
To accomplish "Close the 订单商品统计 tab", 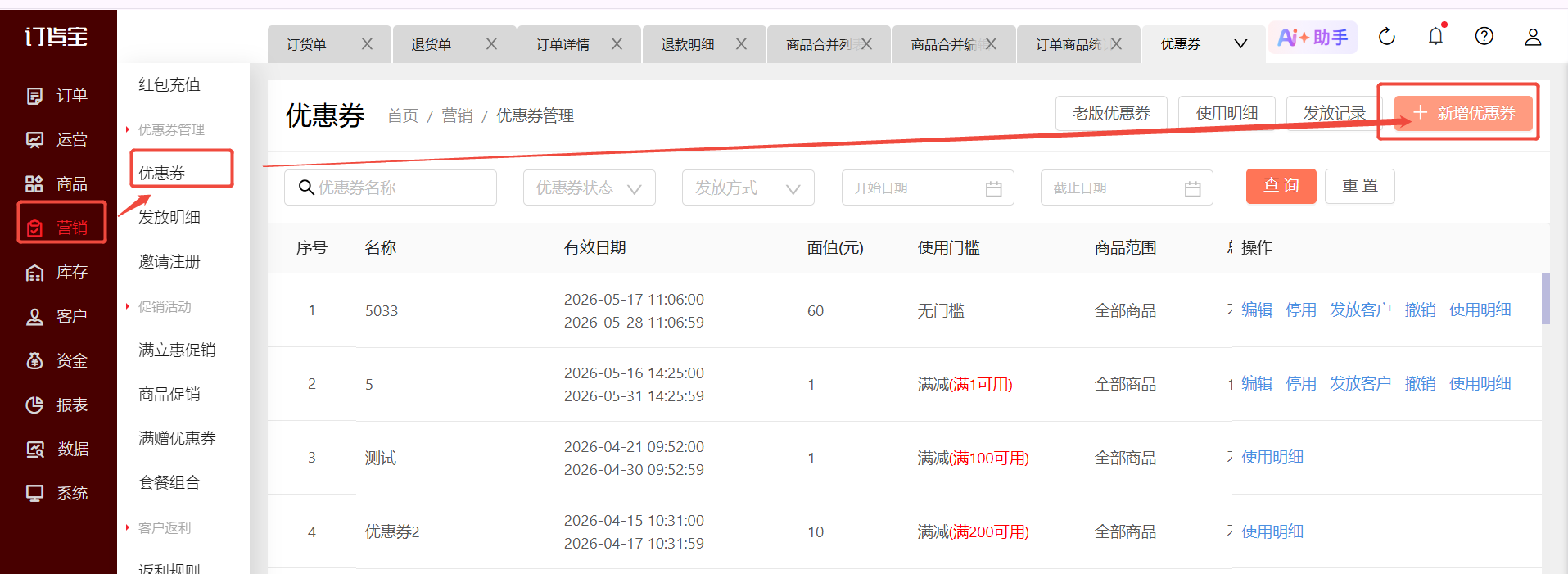I will coord(1116,44).
